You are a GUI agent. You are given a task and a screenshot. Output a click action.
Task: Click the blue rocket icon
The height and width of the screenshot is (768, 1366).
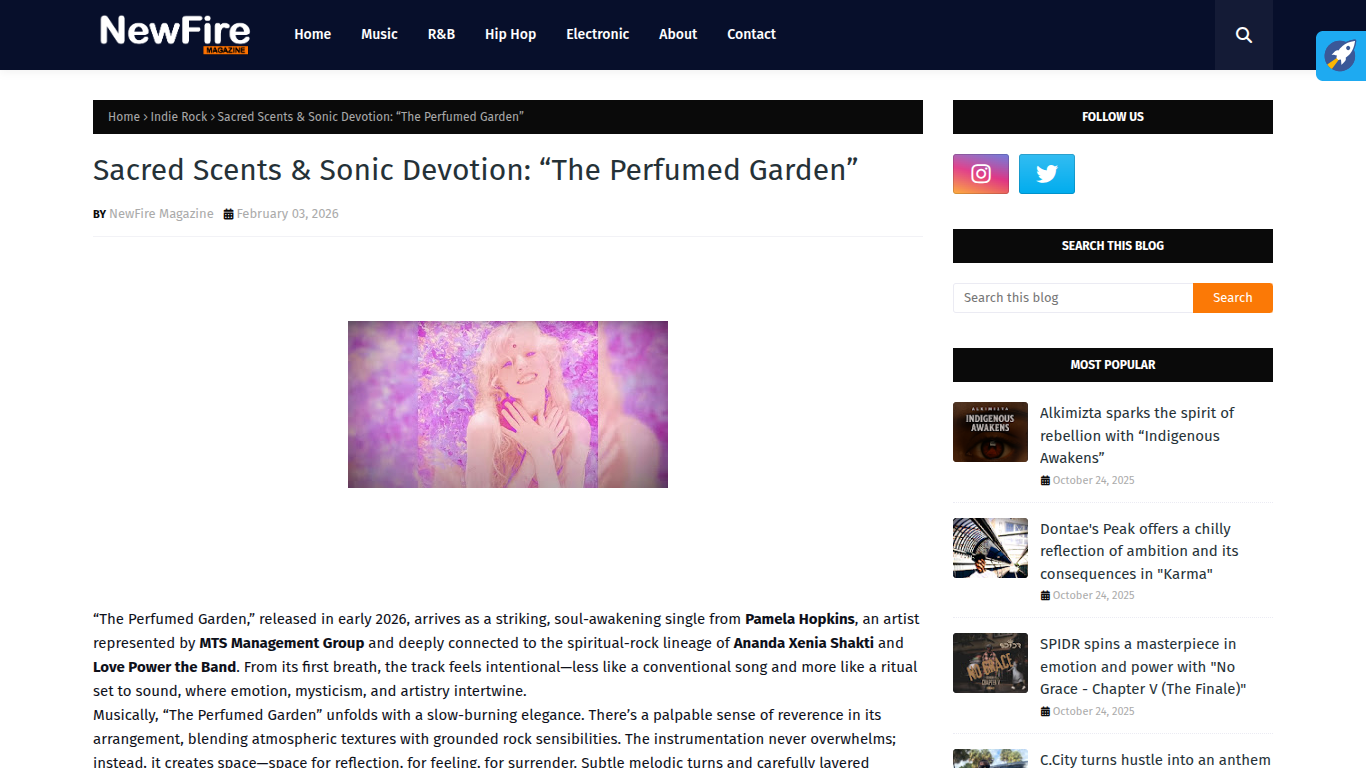coord(1341,56)
